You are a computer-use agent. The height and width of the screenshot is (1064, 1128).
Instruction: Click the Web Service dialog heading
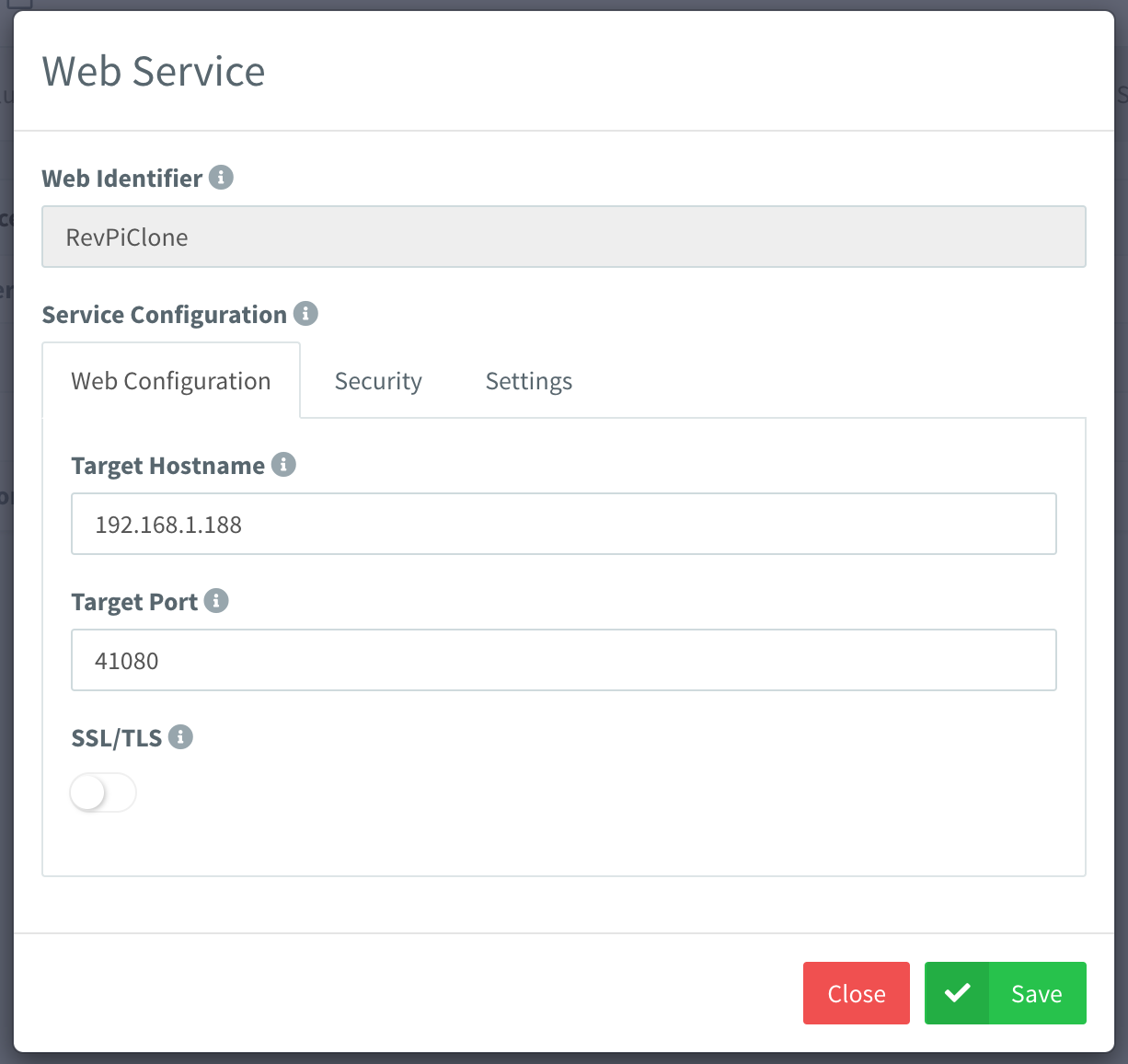(x=154, y=72)
